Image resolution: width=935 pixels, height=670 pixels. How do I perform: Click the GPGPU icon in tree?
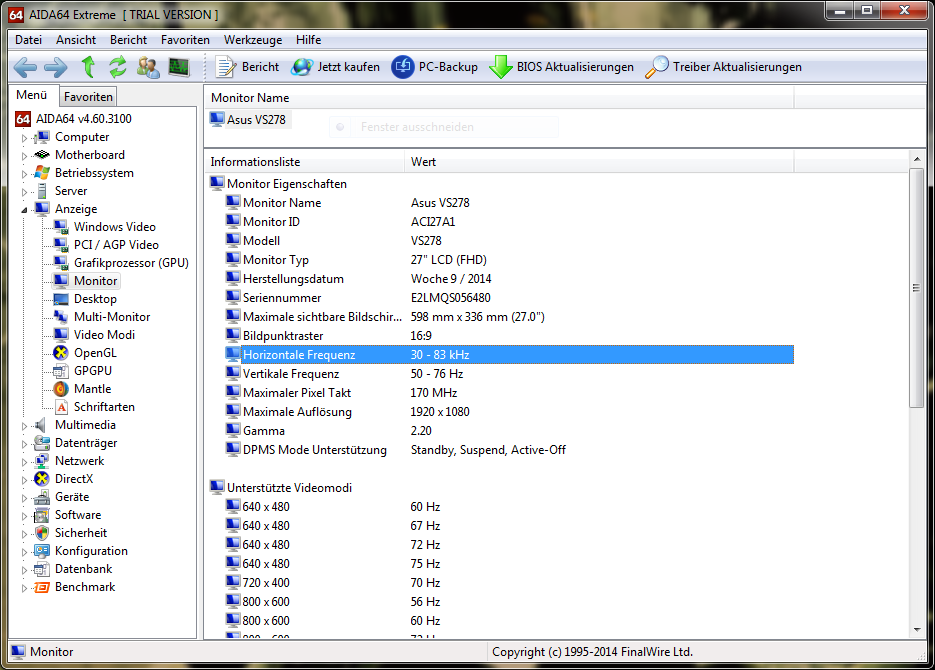(x=60, y=371)
